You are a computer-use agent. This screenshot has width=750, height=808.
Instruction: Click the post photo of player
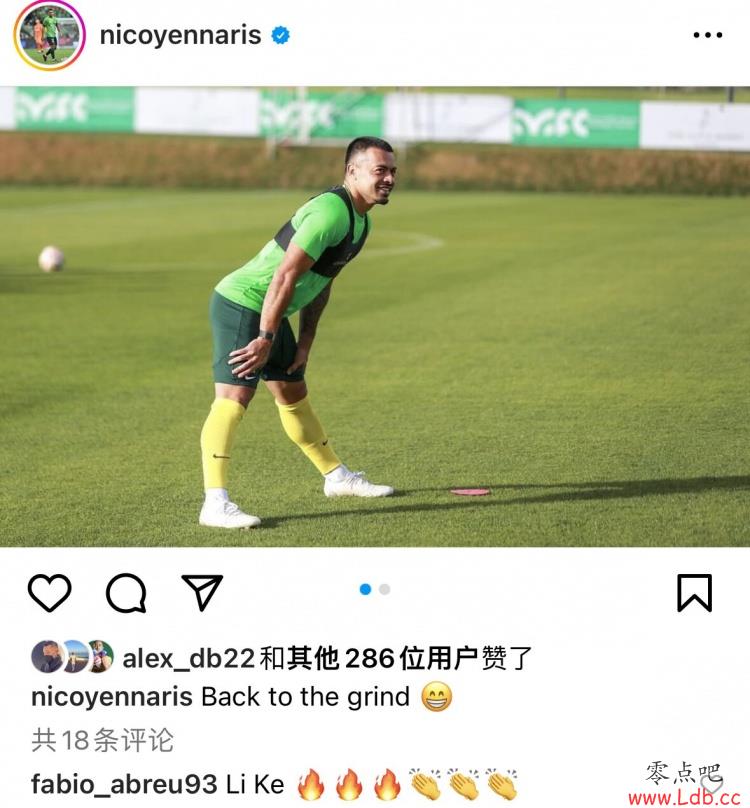[375, 316]
